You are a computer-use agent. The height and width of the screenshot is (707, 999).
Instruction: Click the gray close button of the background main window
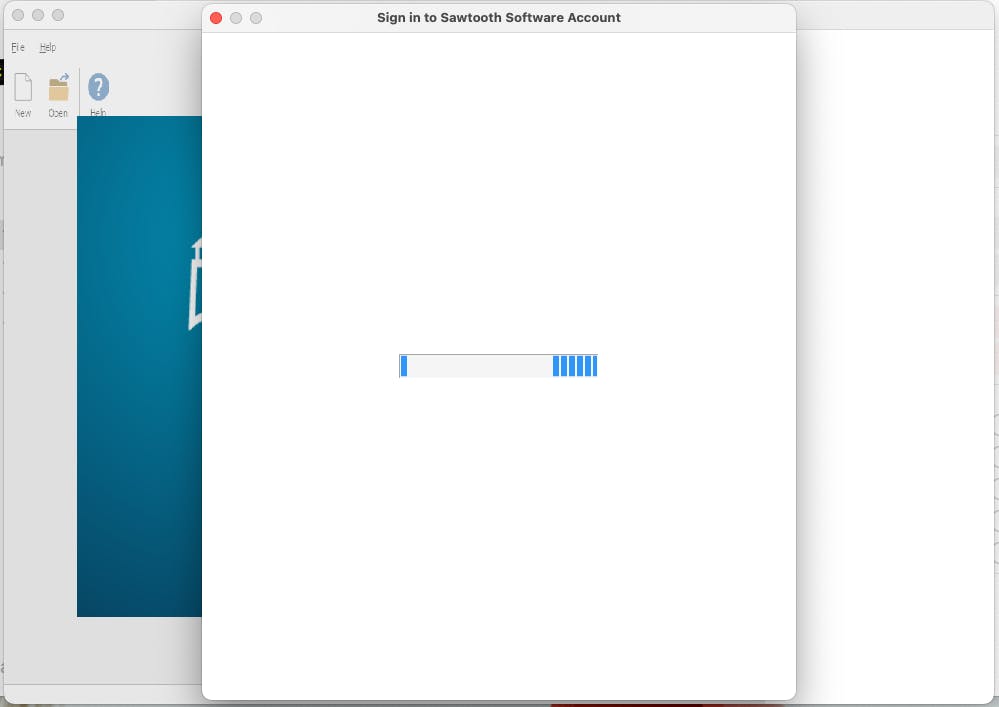[x=18, y=15]
